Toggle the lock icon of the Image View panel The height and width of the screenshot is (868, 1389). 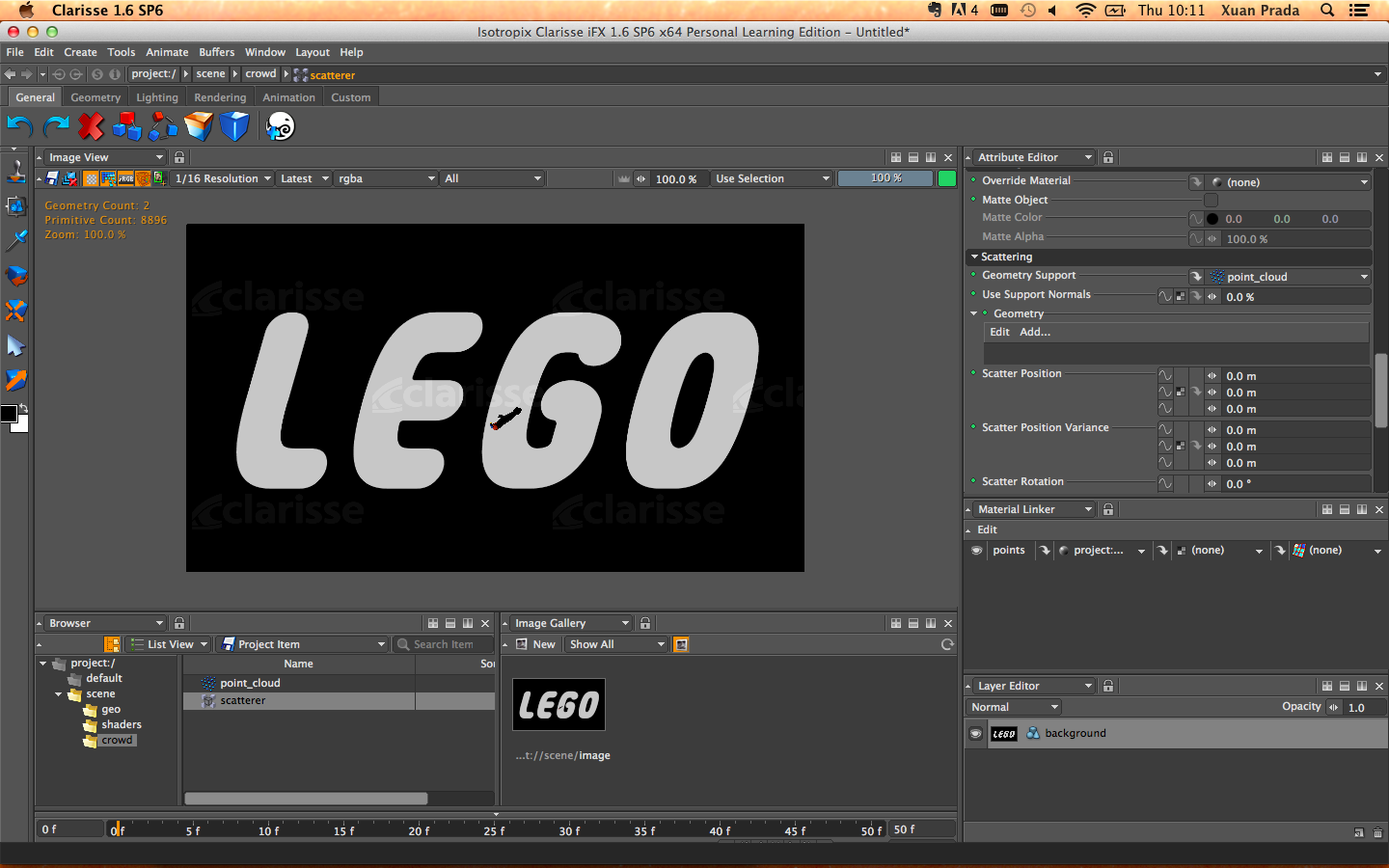pyautogui.click(x=179, y=157)
